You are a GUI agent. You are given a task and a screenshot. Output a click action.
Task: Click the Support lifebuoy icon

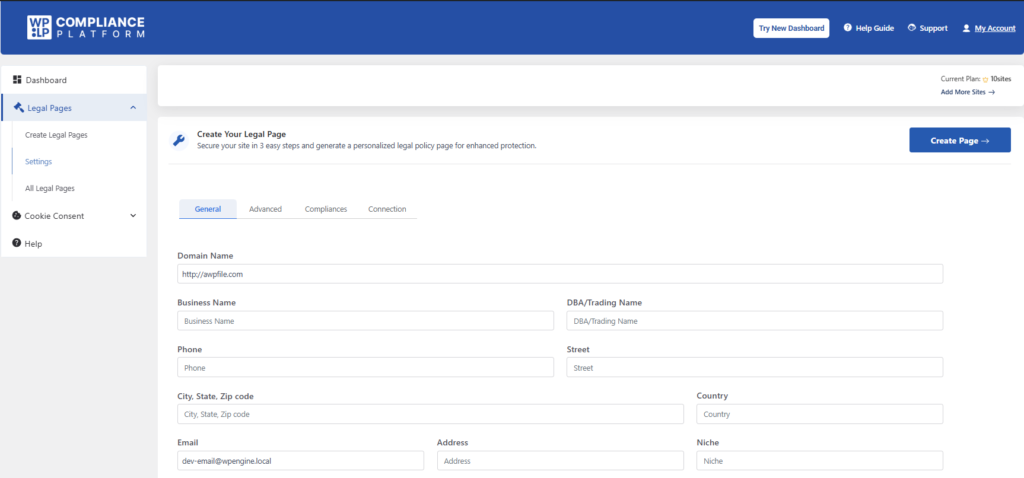click(912, 28)
